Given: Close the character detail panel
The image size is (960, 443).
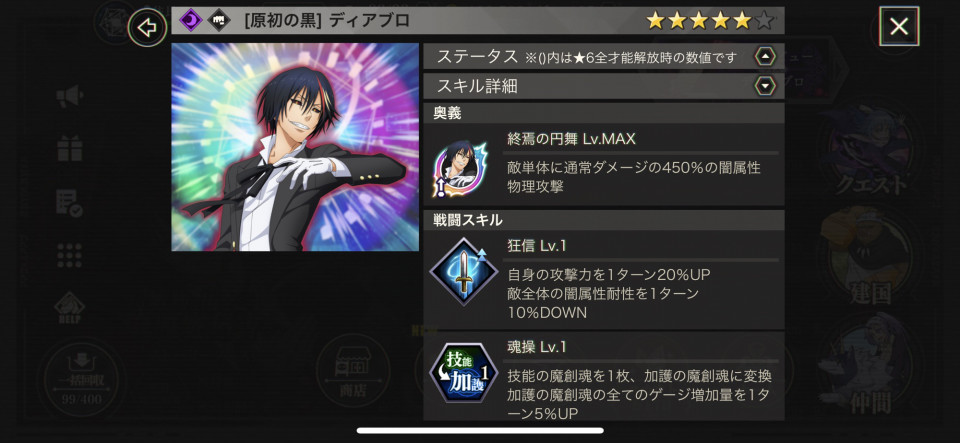Looking at the screenshot, I should click(899, 26).
